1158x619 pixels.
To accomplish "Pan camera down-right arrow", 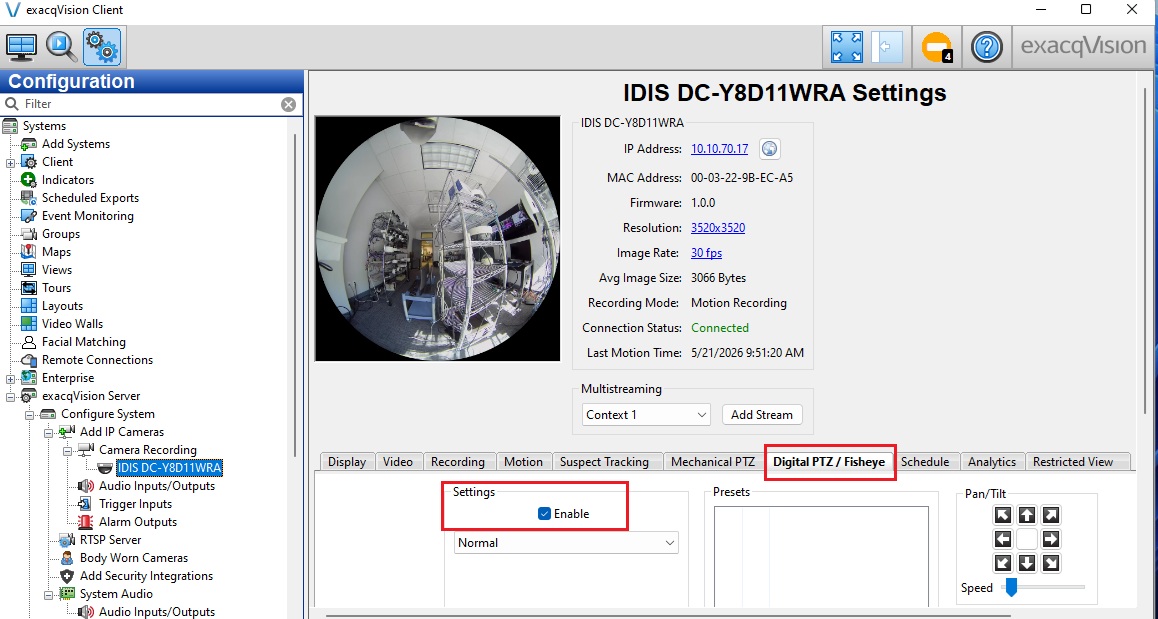I will [x=1050, y=563].
